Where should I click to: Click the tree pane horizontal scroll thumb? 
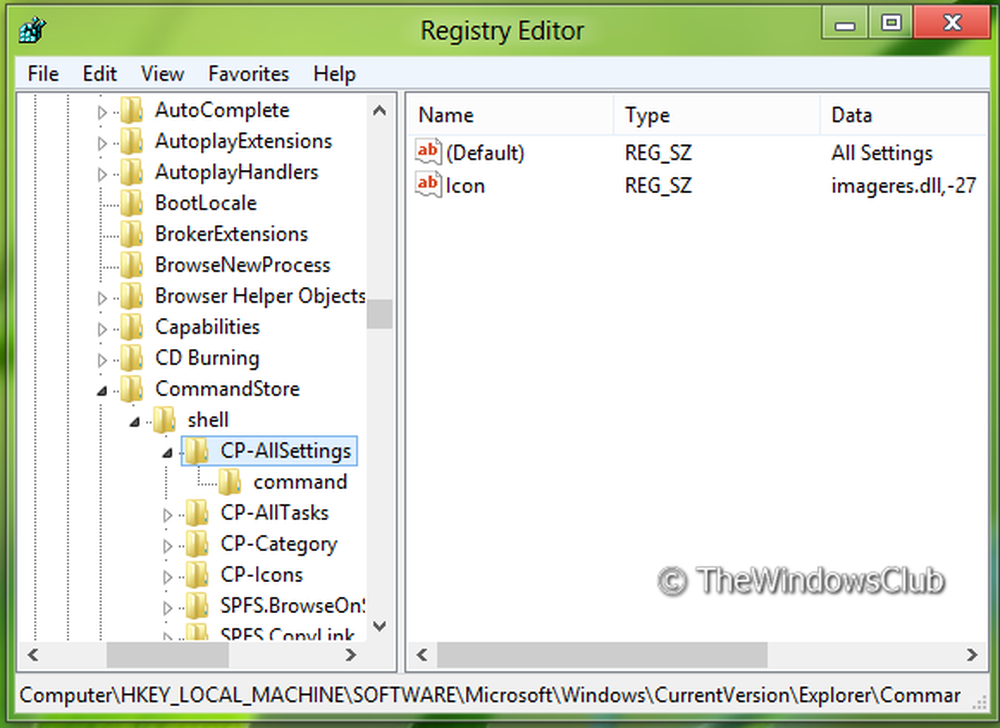[168, 655]
